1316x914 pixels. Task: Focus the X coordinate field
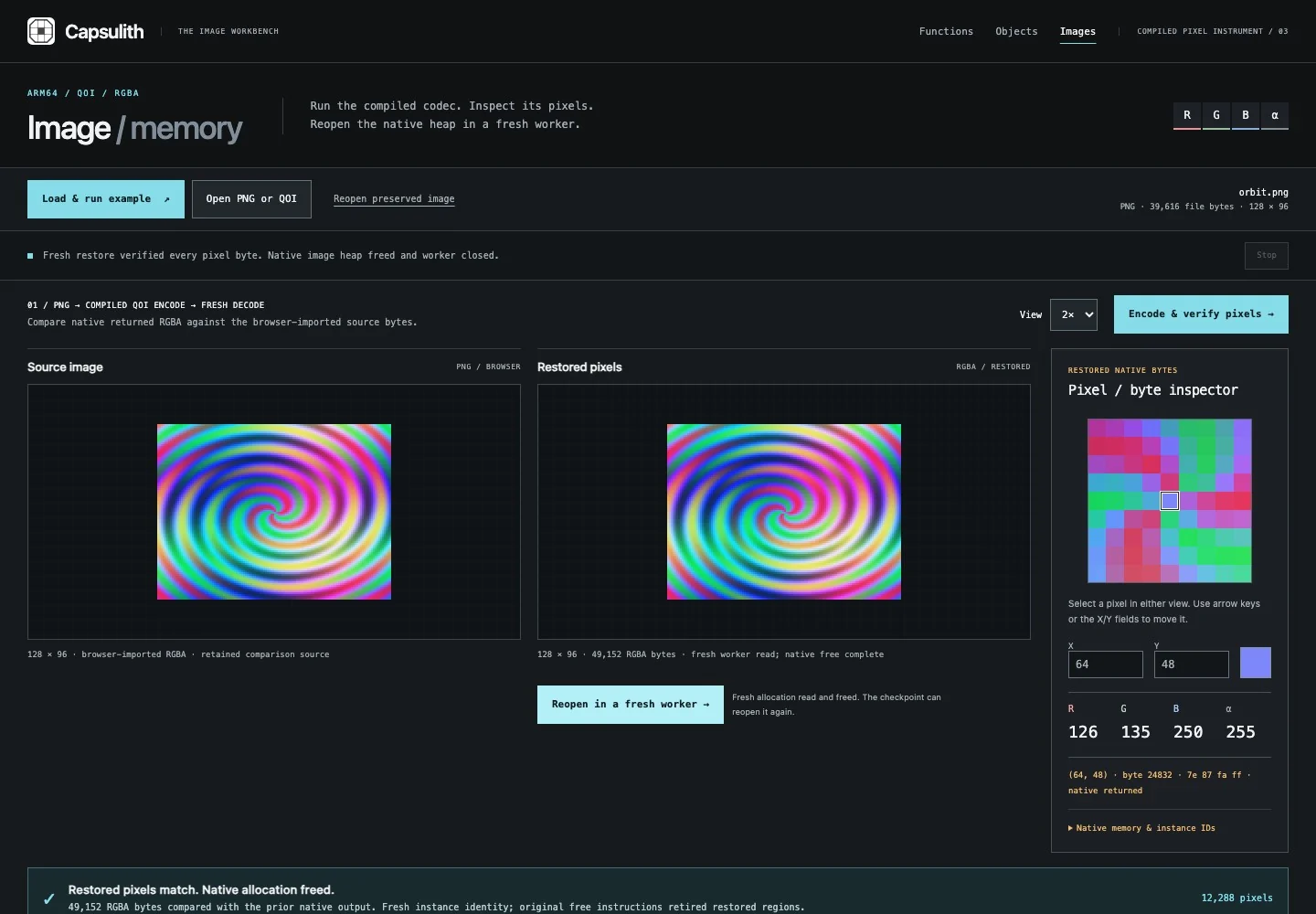tap(1106, 664)
